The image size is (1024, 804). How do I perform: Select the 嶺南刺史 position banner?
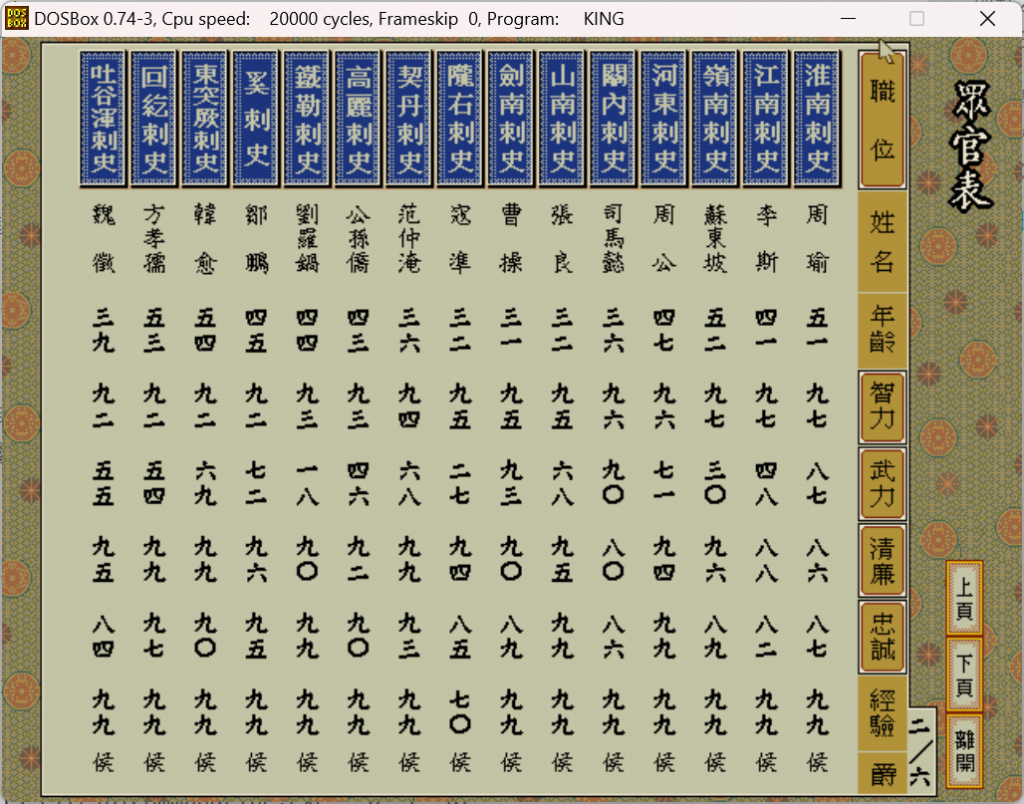point(714,119)
